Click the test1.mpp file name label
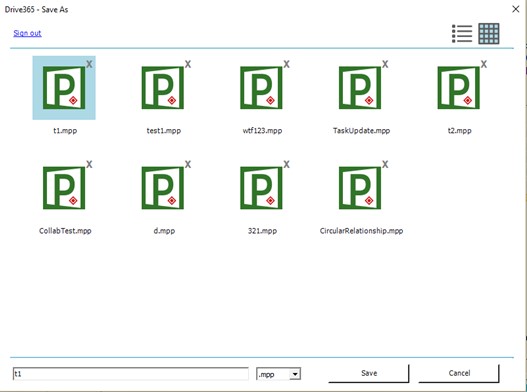 point(164,130)
